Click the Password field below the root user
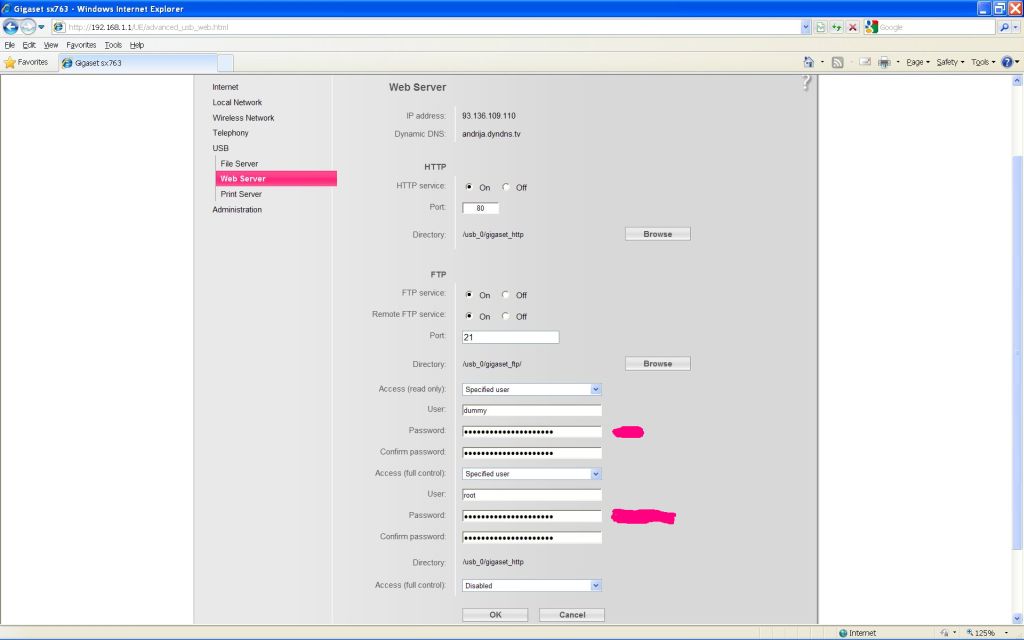The height and width of the screenshot is (640, 1024). (x=531, y=517)
